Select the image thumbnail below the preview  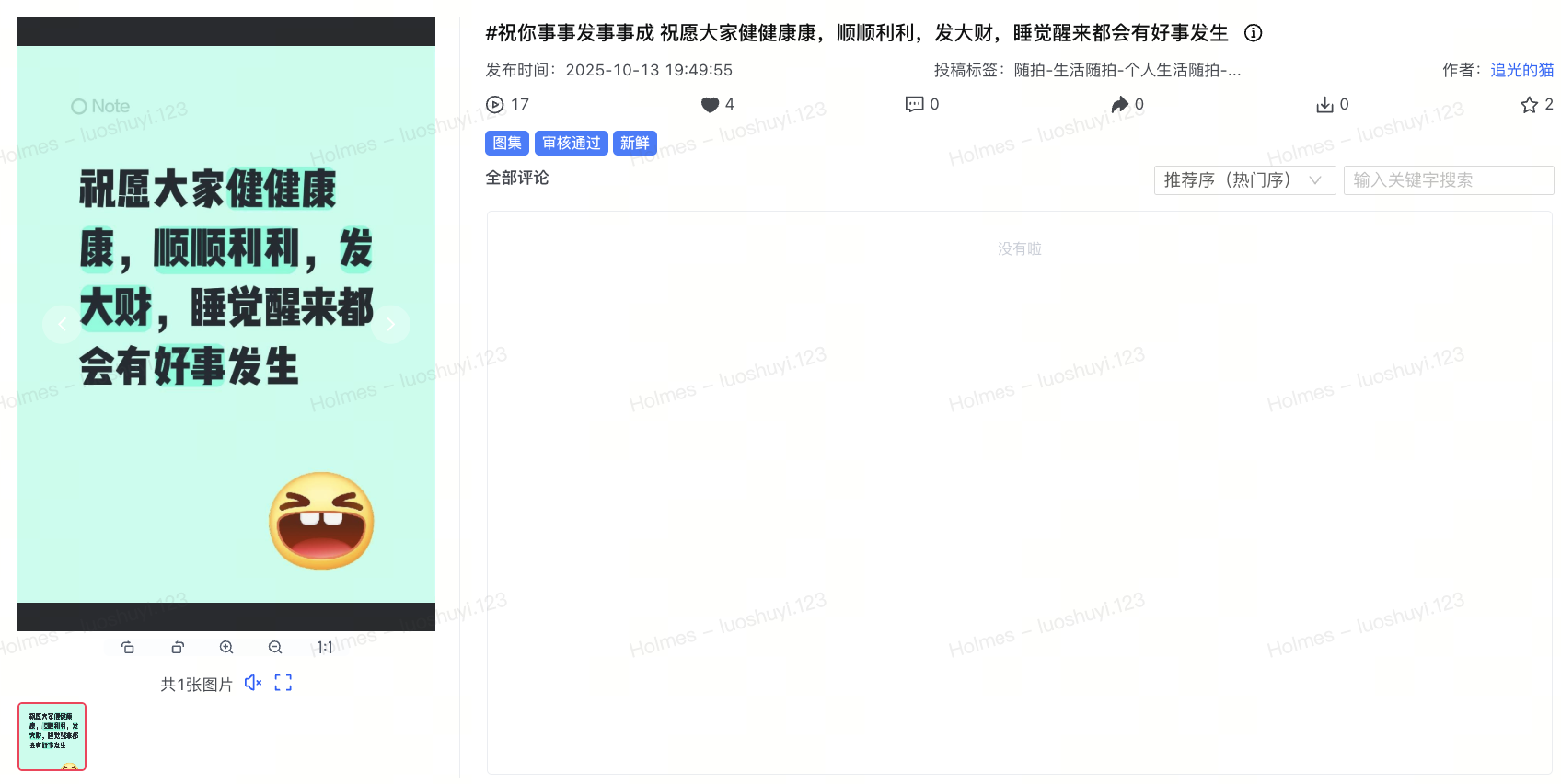click(x=52, y=737)
